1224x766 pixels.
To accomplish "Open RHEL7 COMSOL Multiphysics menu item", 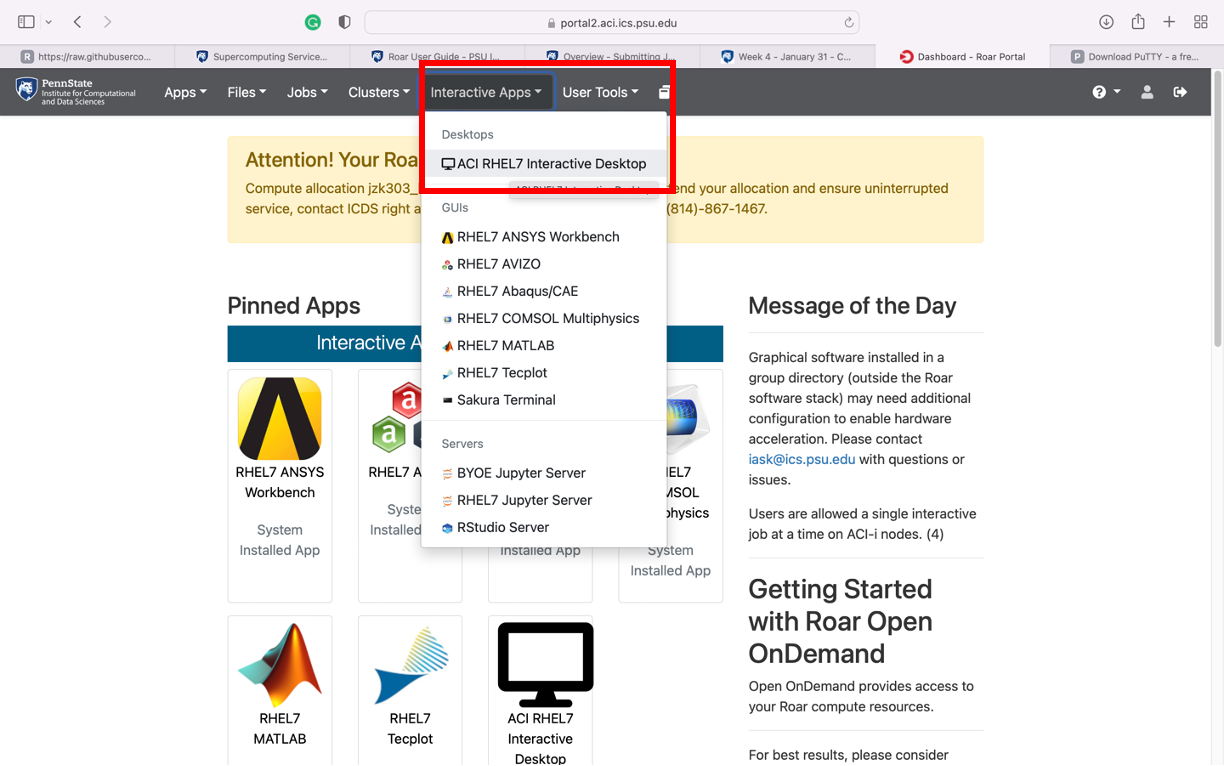I will [544, 318].
